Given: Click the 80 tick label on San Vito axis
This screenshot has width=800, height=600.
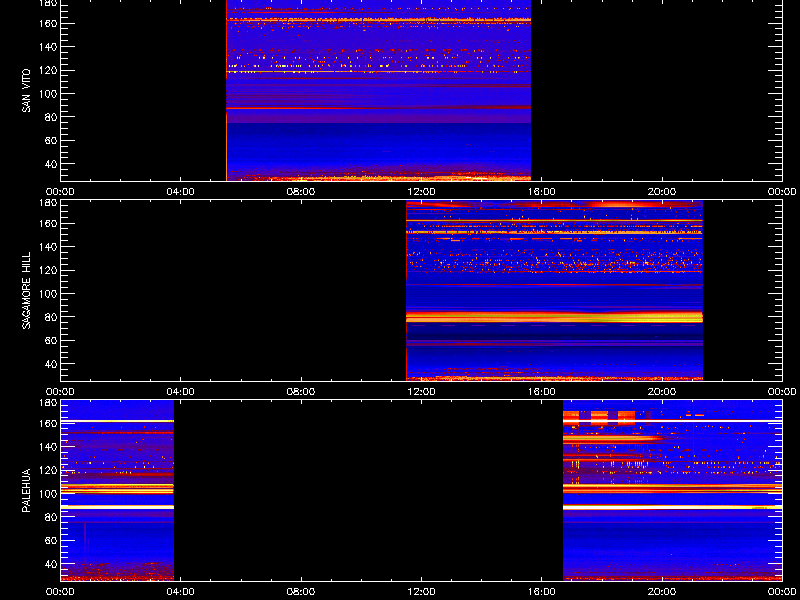Looking at the screenshot, I should tap(53, 117).
